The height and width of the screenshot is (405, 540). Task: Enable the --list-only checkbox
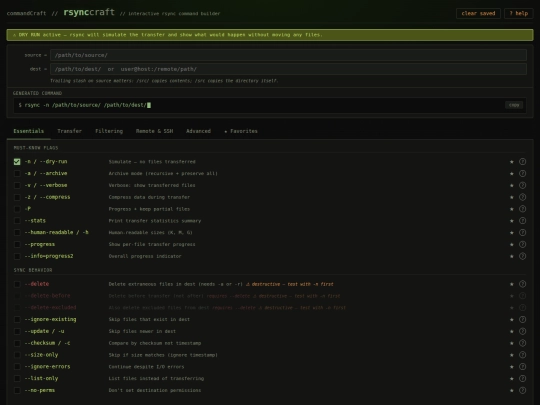click(17, 378)
